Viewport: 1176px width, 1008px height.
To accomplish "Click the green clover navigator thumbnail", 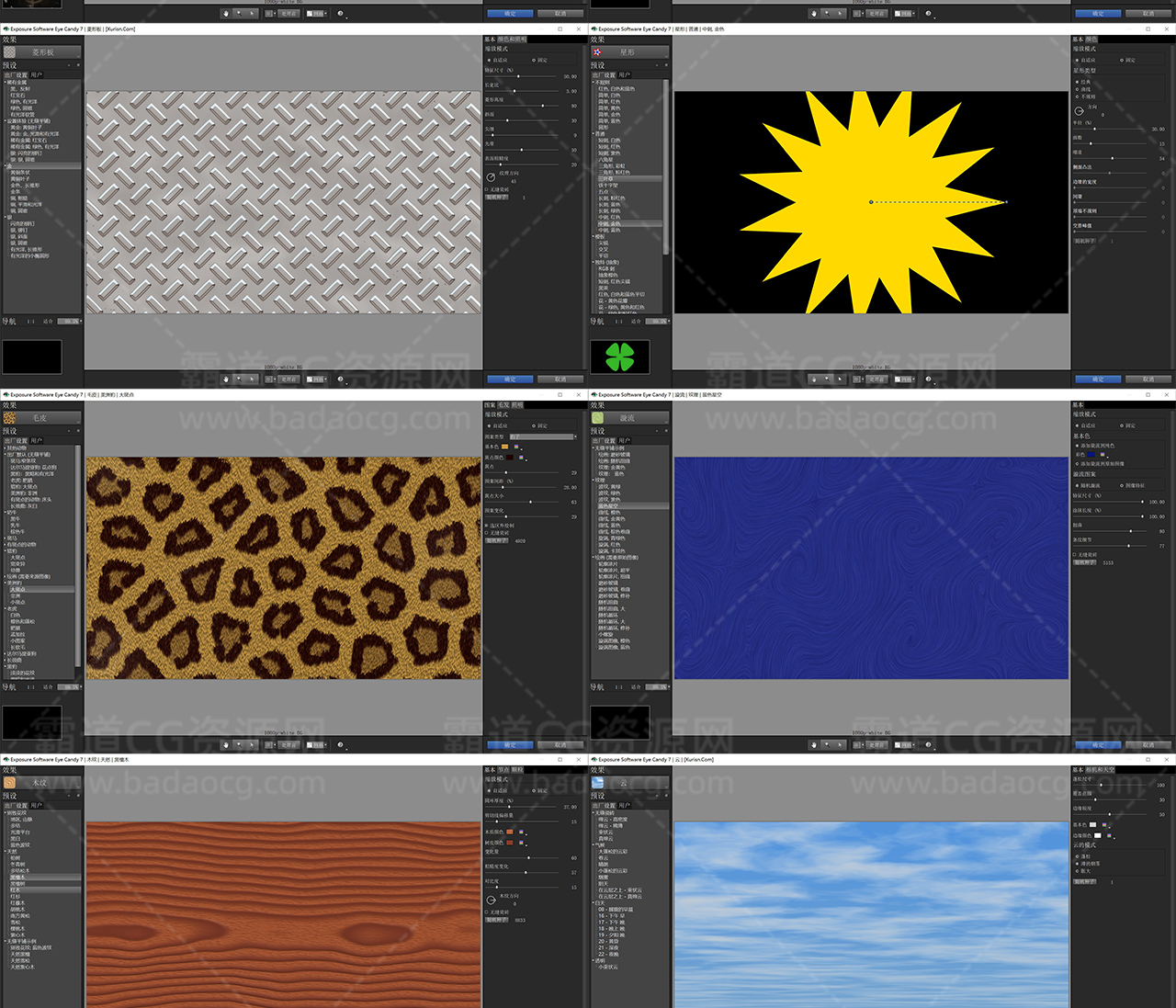I will point(620,357).
